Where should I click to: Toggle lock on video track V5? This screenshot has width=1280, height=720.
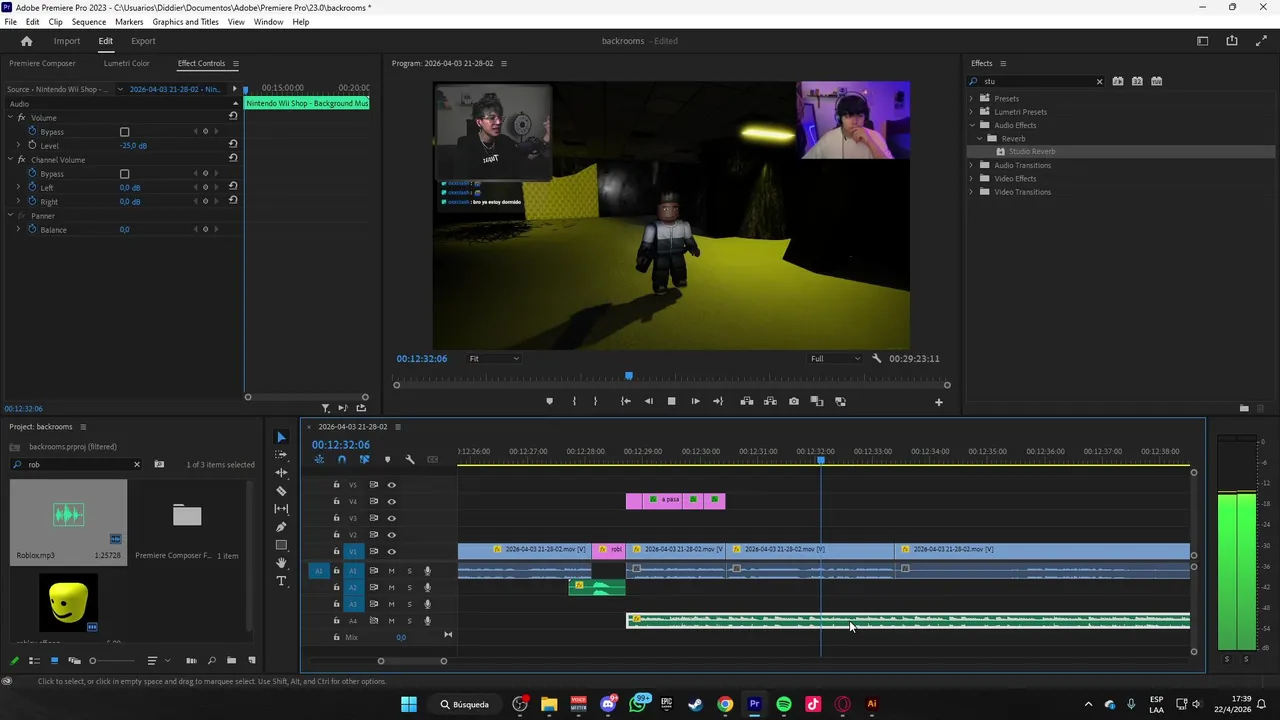(x=336, y=485)
